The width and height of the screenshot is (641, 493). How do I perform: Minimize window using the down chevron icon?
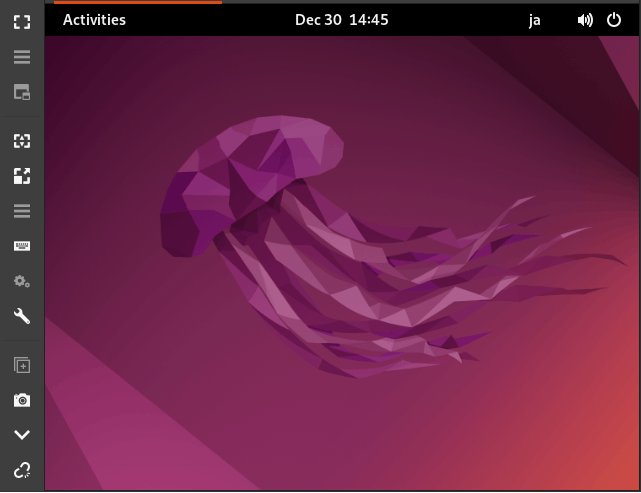pyautogui.click(x=22, y=435)
